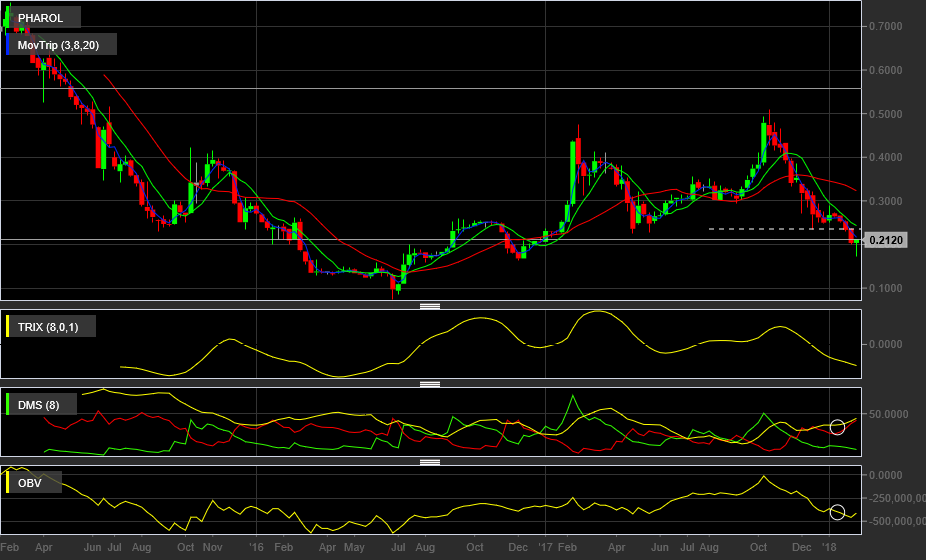Click the OBV -250,000,000 axis value
The width and height of the screenshot is (926, 560).
coord(895,499)
